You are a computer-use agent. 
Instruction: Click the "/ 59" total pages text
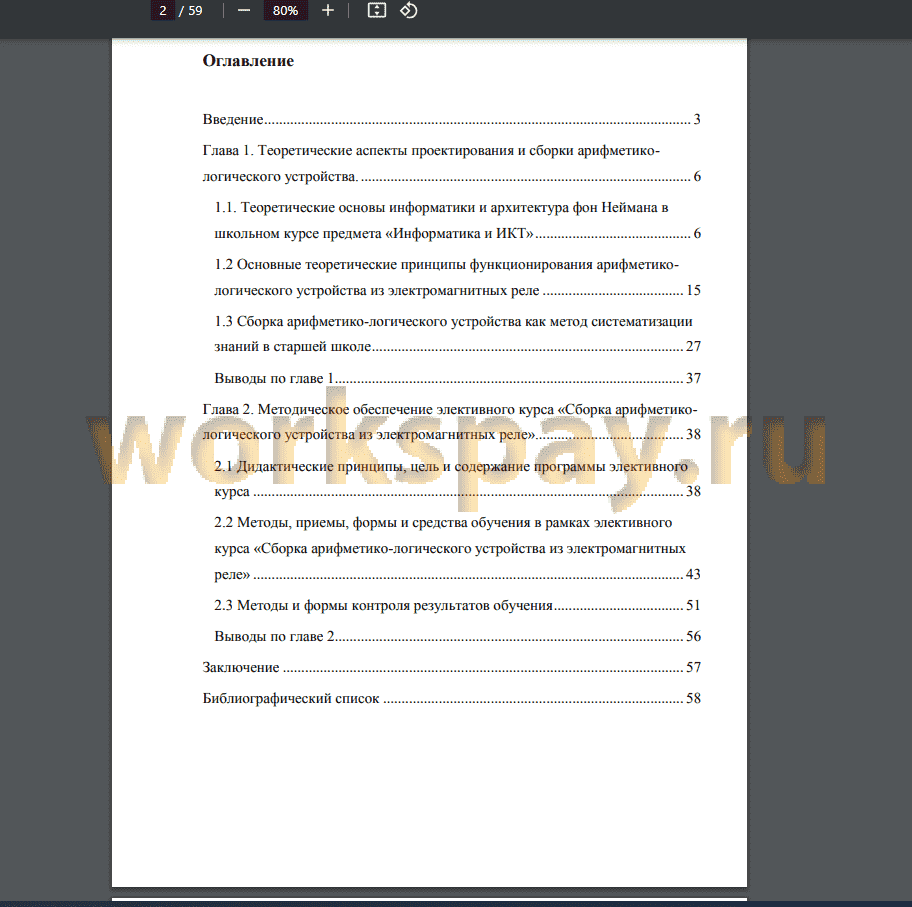[x=191, y=10]
